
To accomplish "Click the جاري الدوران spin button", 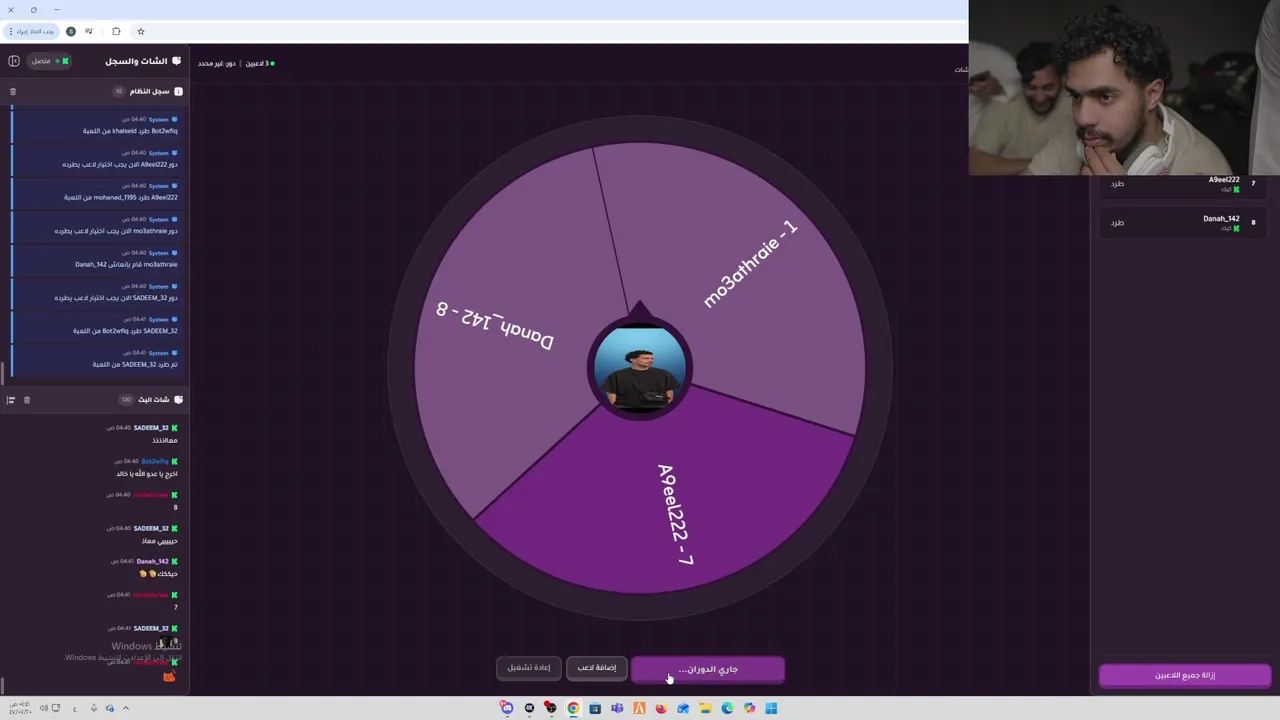I will click(x=708, y=669).
